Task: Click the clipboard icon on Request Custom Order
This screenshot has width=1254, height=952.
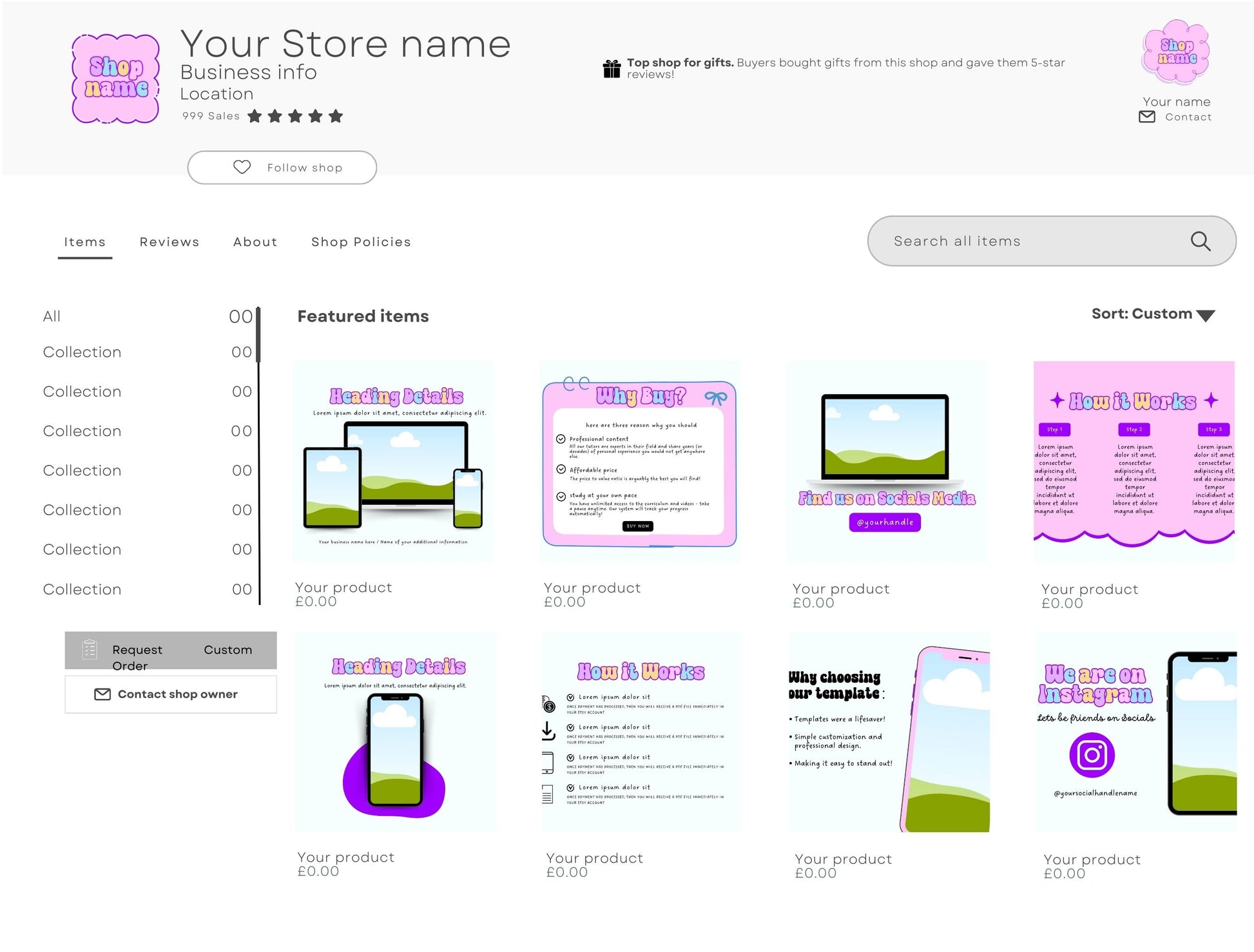Action: (x=90, y=649)
